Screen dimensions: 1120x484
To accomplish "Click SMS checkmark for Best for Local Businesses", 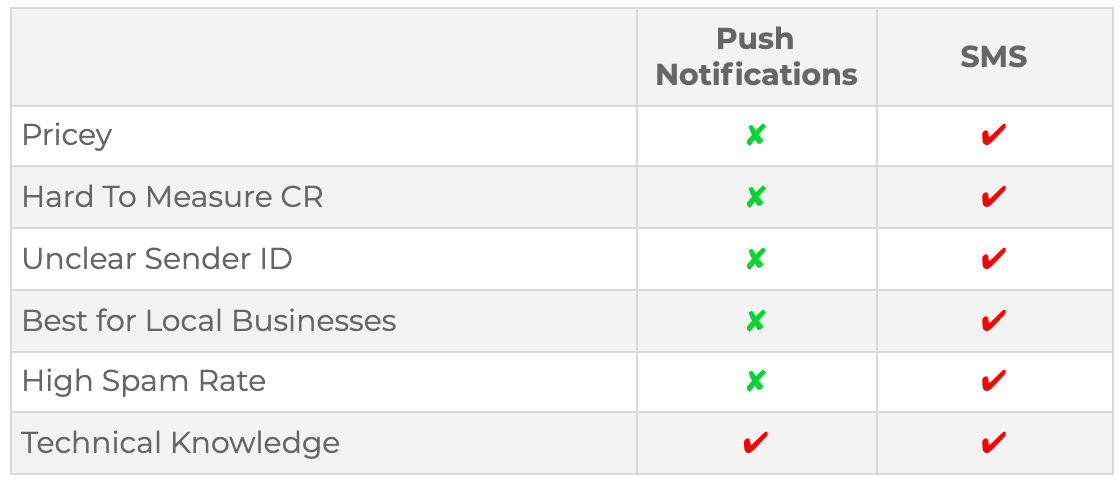I will pos(994,321).
